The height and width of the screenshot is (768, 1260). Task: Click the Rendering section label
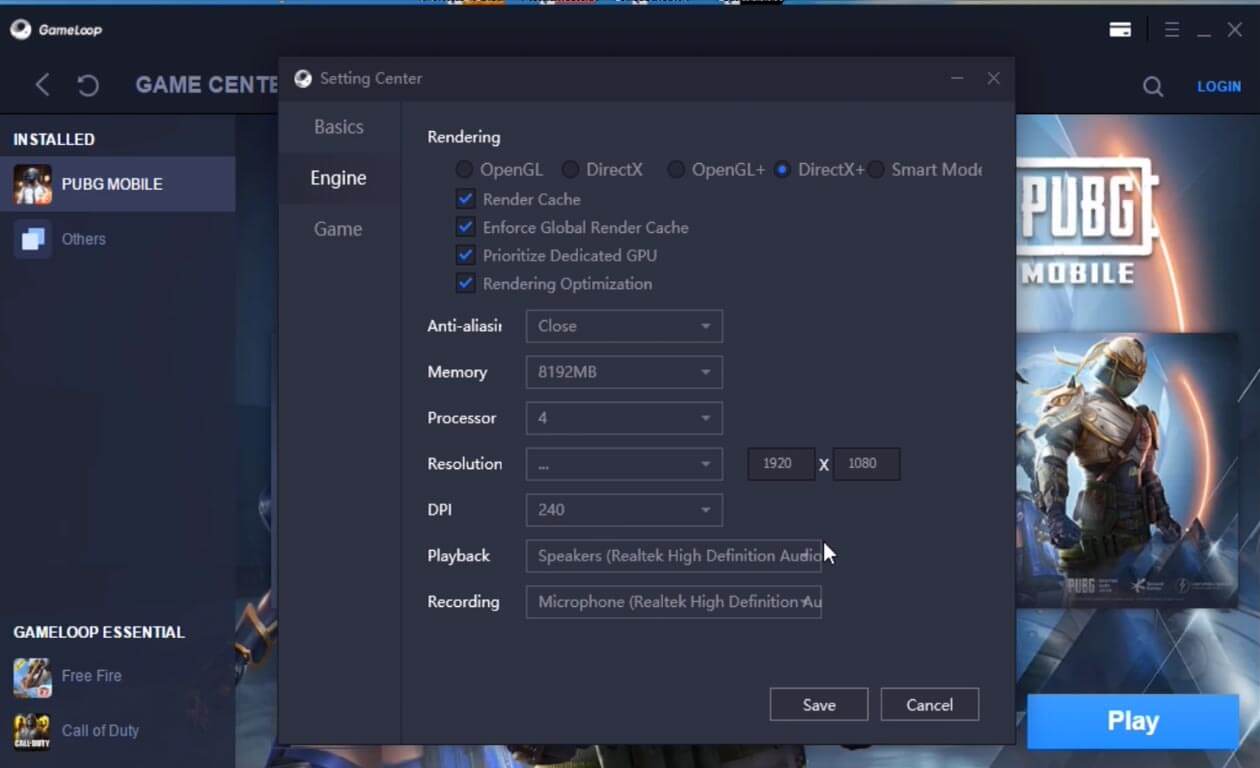point(464,137)
